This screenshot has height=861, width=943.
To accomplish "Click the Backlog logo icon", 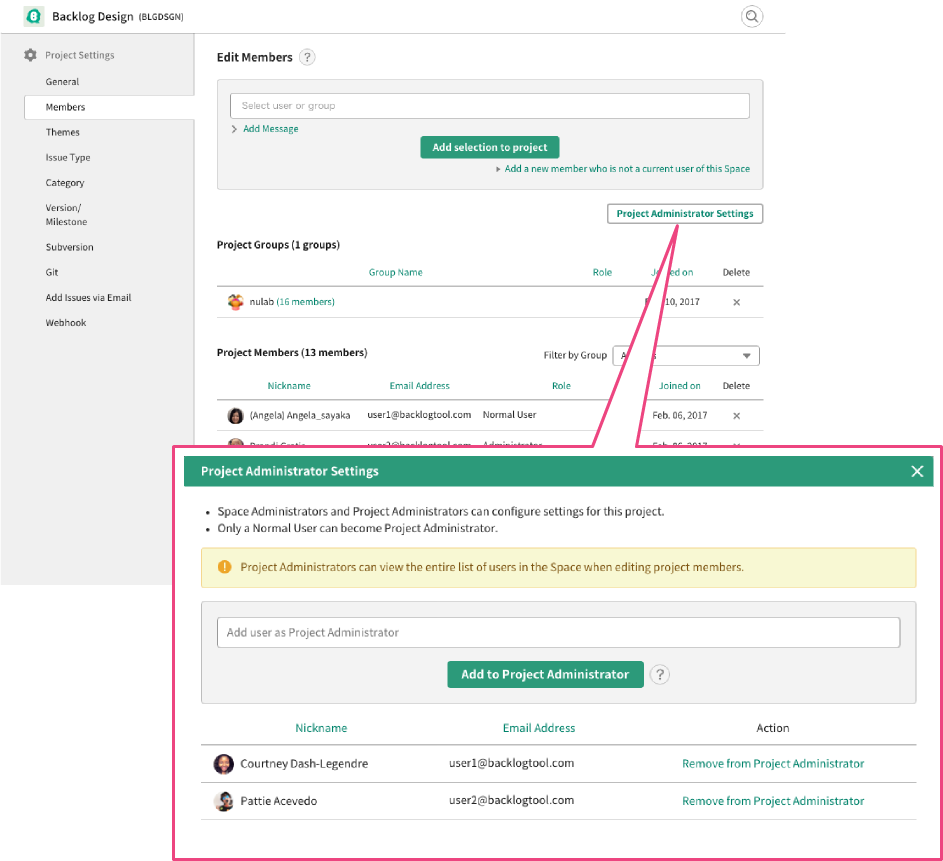I will (x=34, y=16).
